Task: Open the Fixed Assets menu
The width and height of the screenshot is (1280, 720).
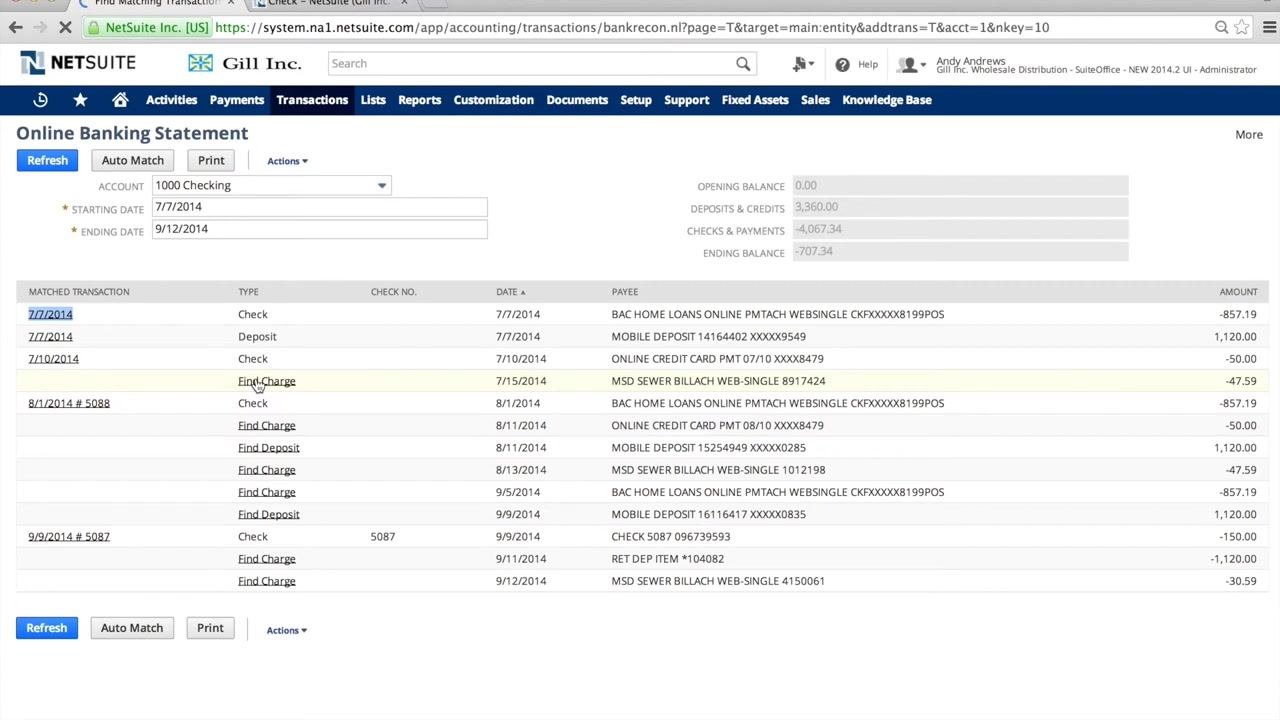Action: [755, 100]
